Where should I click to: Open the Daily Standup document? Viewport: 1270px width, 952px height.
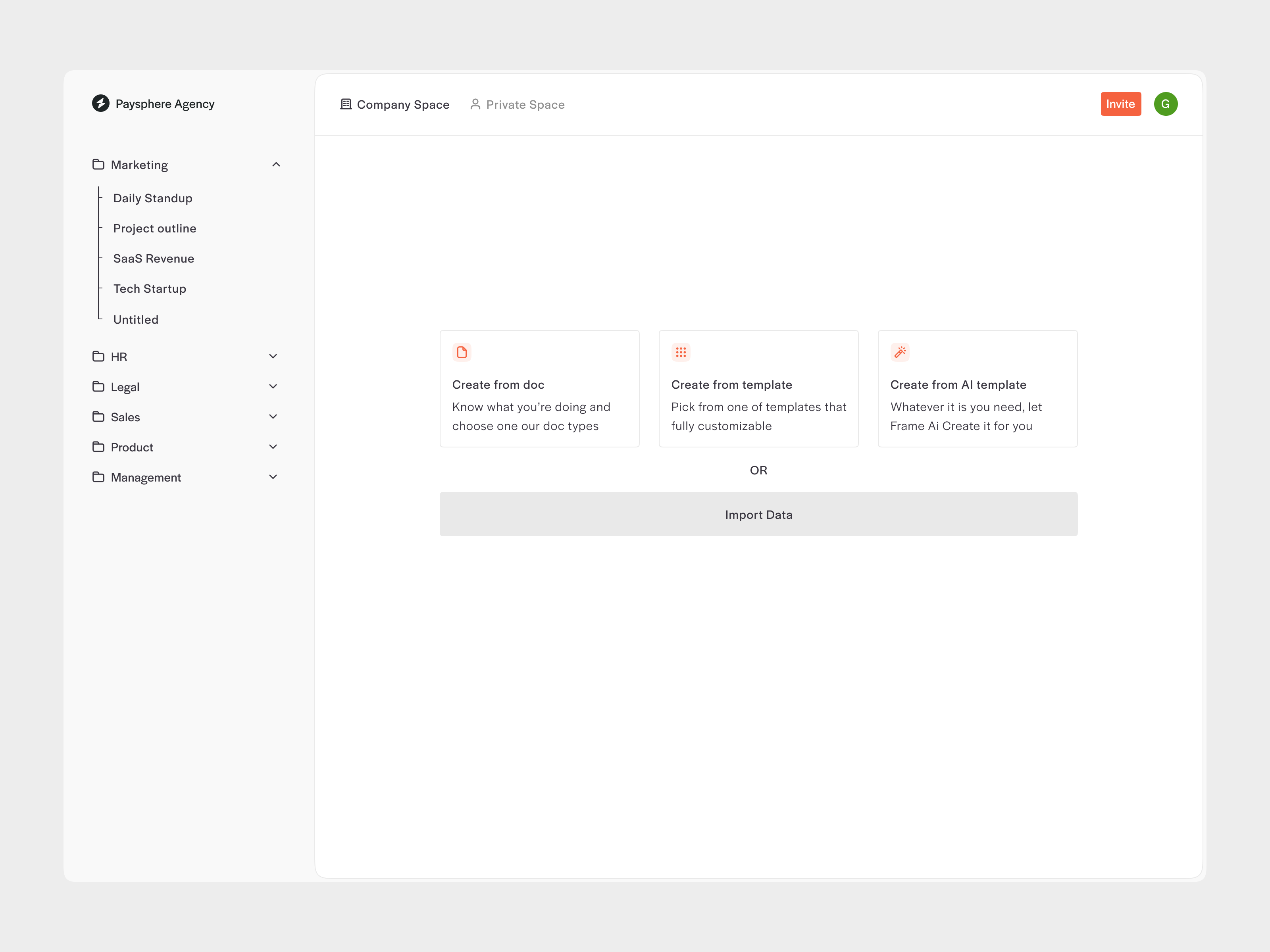(x=153, y=198)
